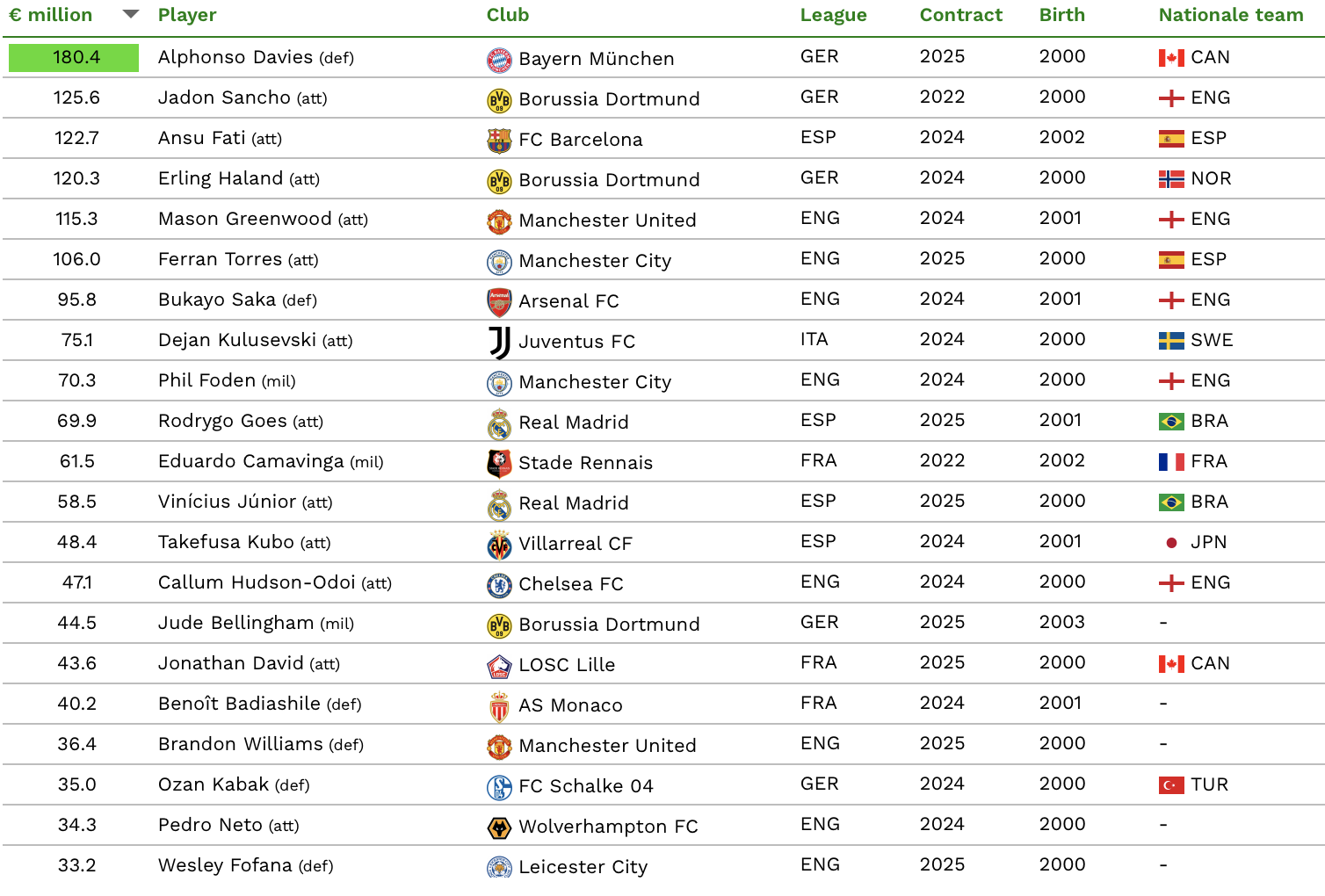
Task: Click the Arsenal FC crest icon
Action: point(499,302)
